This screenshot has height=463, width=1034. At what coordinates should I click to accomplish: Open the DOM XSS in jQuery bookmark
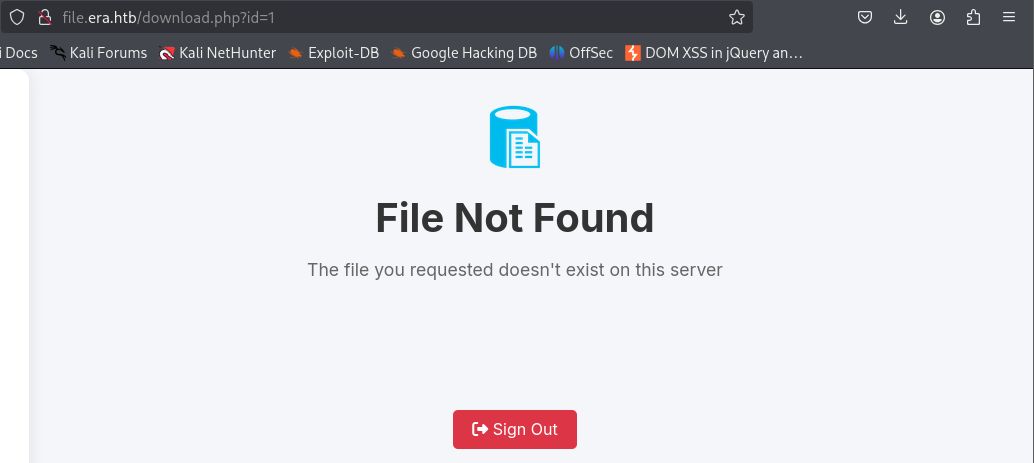point(714,53)
